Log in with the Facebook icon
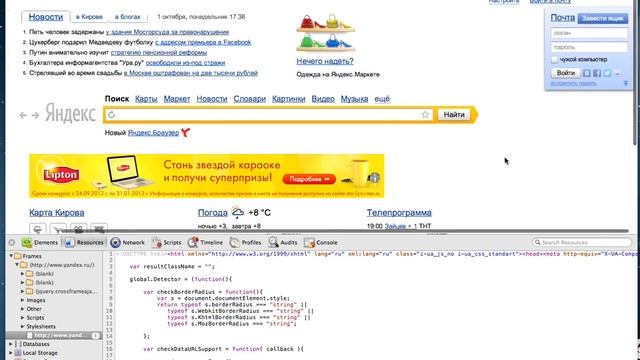The width and height of the screenshot is (640, 360). click(x=597, y=73)
